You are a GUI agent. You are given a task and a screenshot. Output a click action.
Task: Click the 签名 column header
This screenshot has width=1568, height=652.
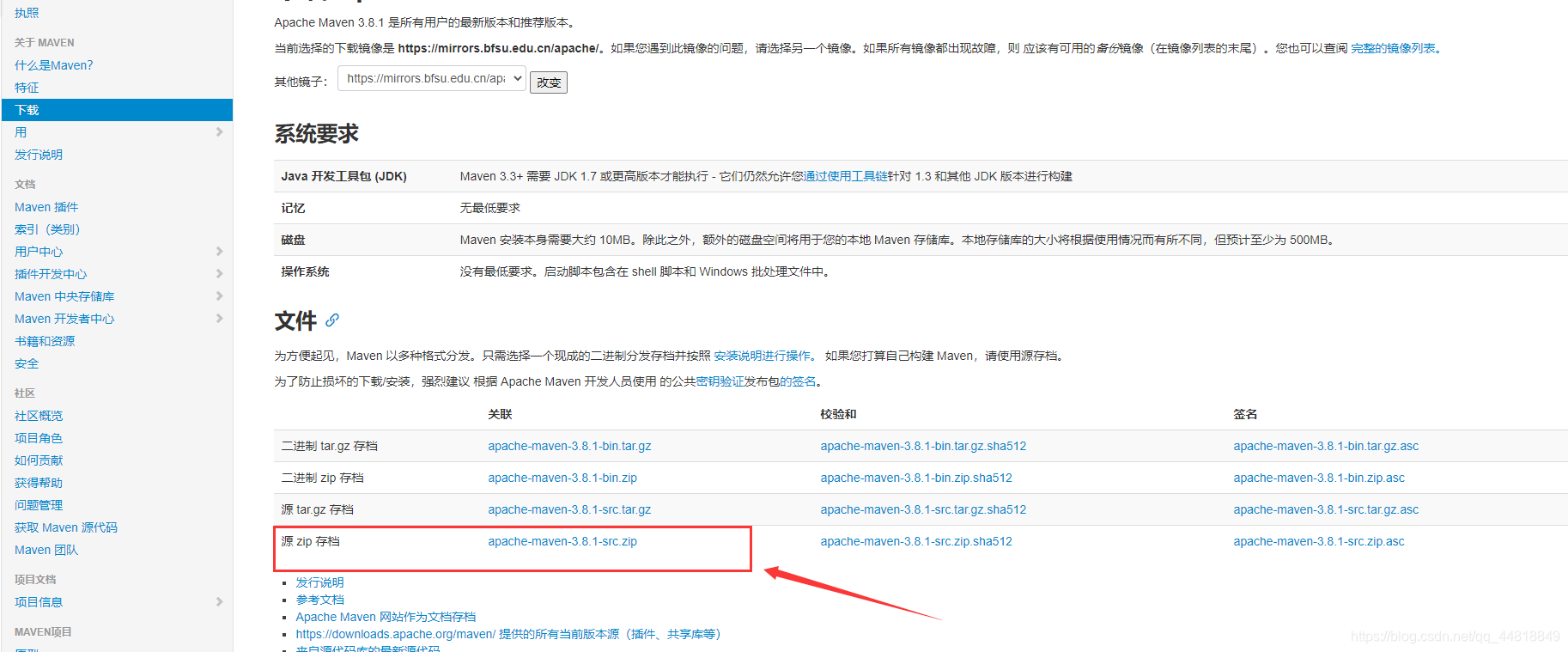[x=1245, y=414]
